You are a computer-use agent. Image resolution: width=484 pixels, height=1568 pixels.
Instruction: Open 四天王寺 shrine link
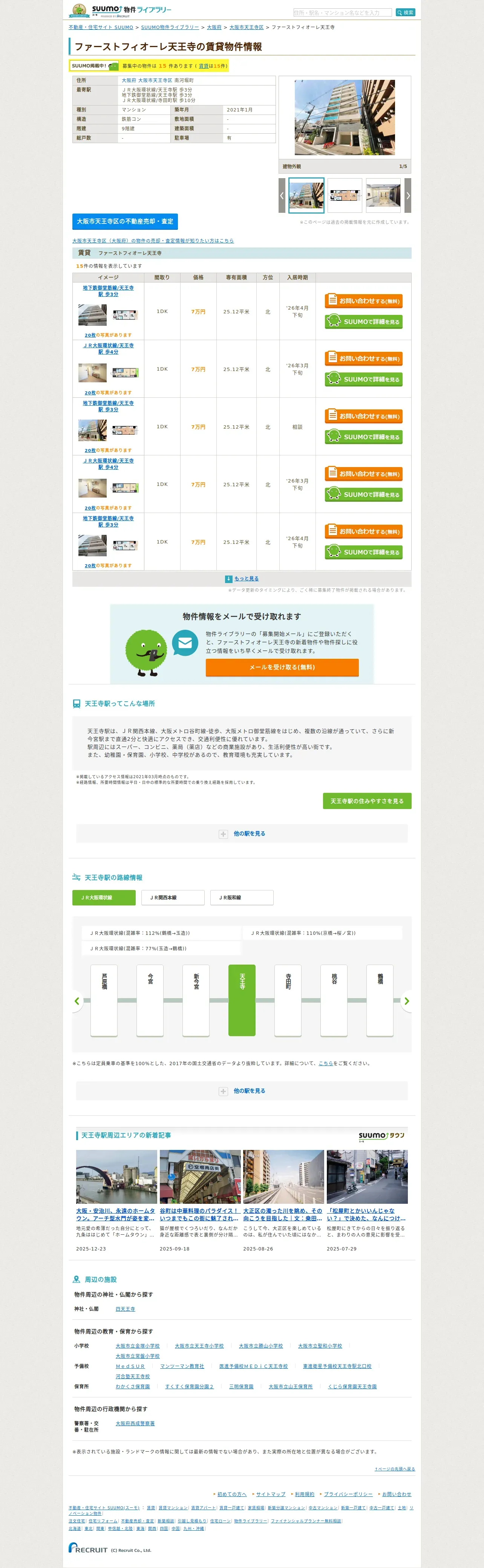[126, 1309]
